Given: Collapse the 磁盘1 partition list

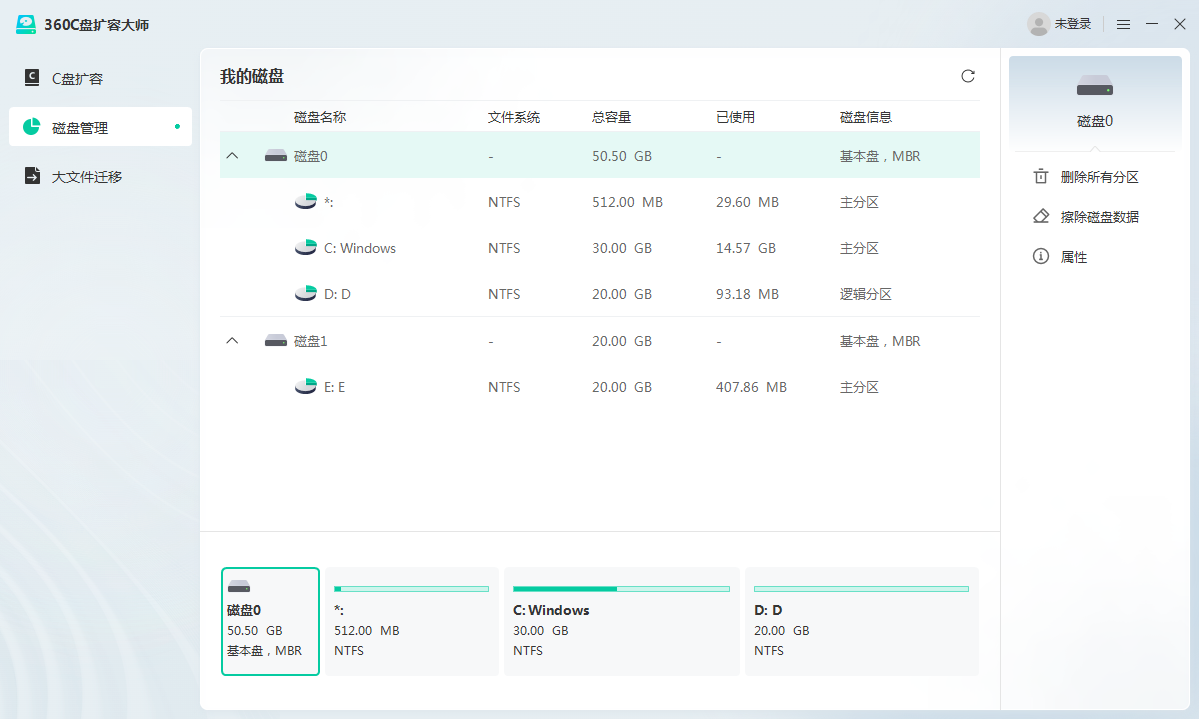Looking at the screenshot, I should tap(233, 341).
